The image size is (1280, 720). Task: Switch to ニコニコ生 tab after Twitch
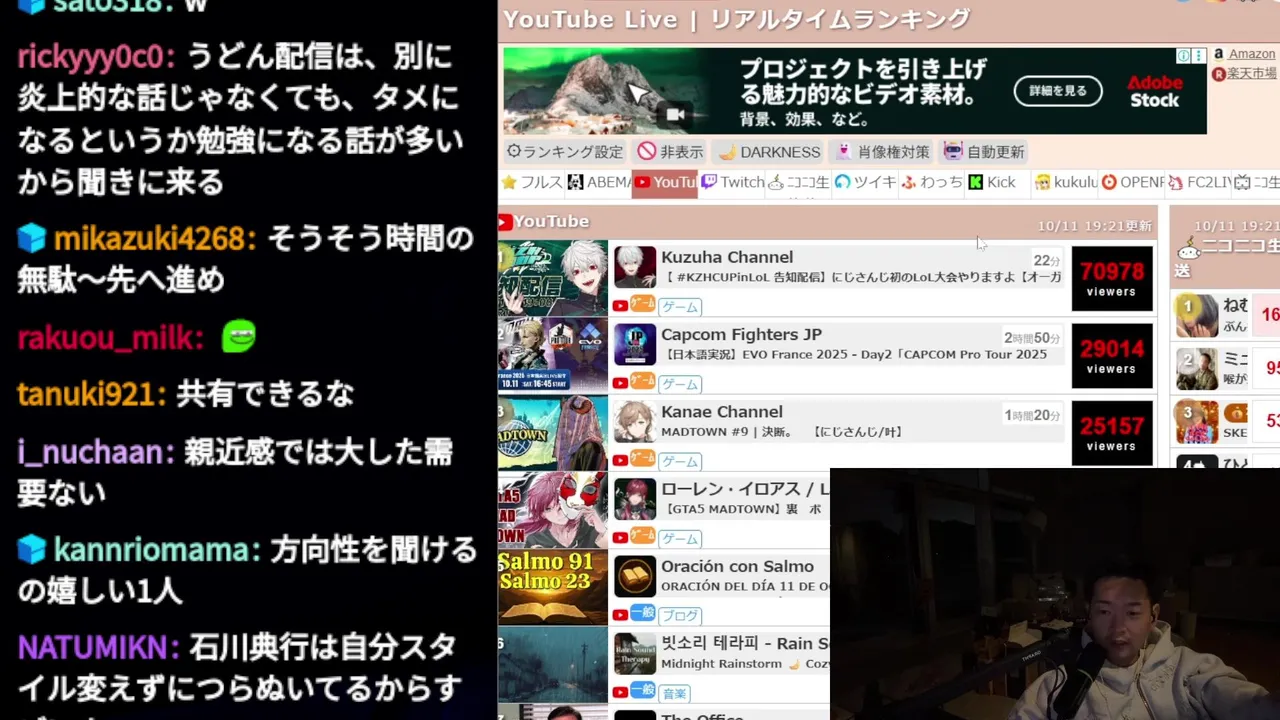point(798,182)
